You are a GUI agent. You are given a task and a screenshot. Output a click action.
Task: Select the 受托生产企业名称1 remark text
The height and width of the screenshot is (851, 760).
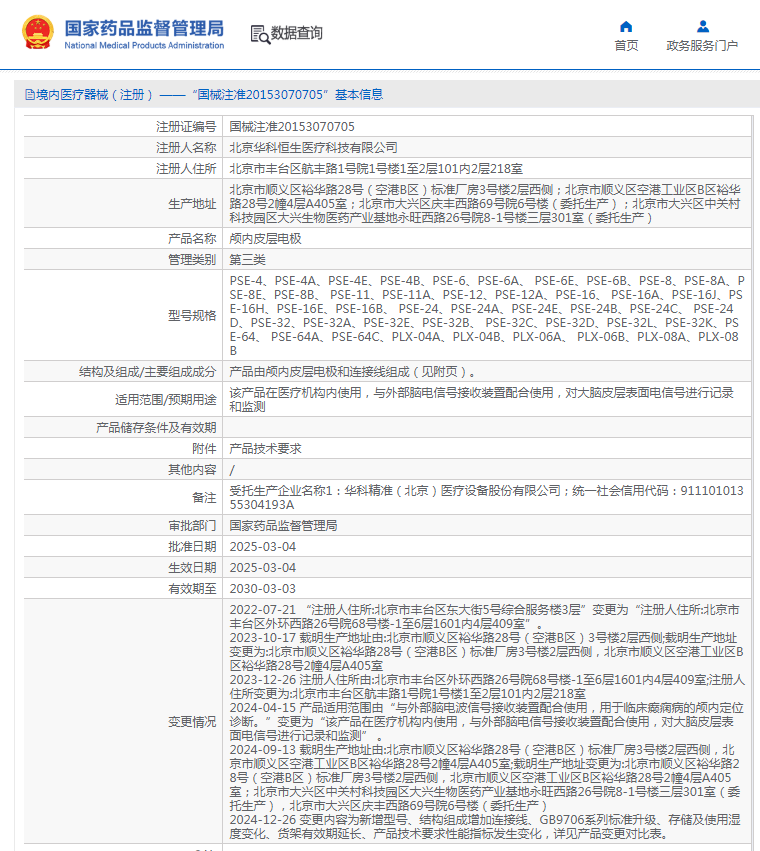coord(486,498)
